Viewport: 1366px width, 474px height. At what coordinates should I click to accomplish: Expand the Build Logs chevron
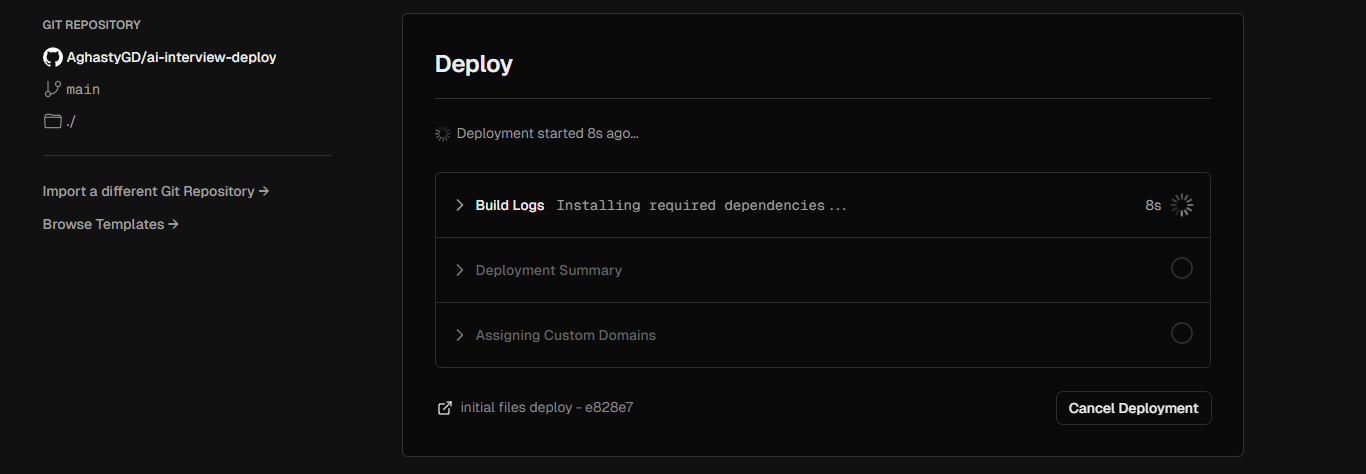pyautogui.click(x=460, y=205)
